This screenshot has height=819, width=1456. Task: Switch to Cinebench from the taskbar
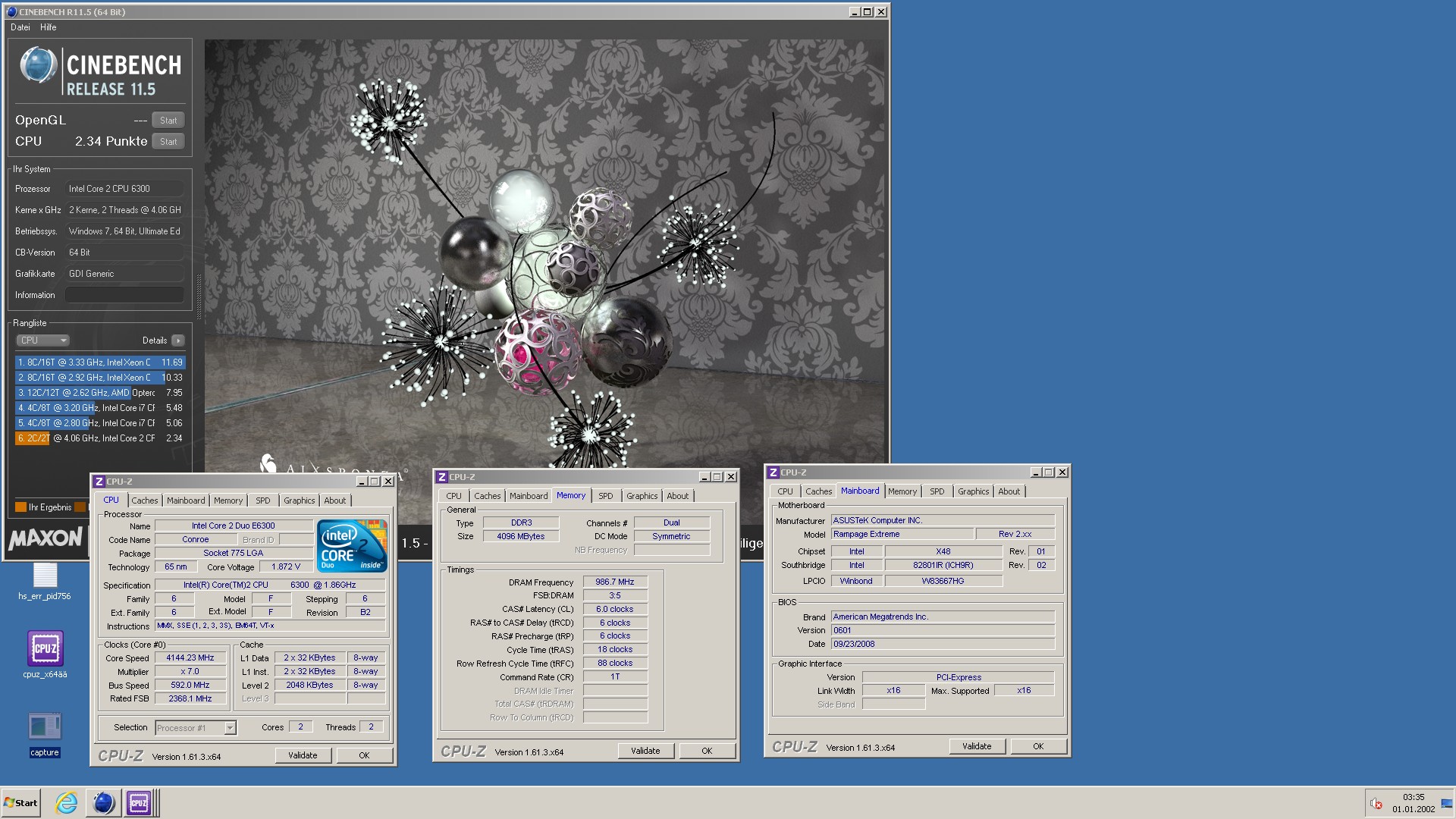coord(103,802)
